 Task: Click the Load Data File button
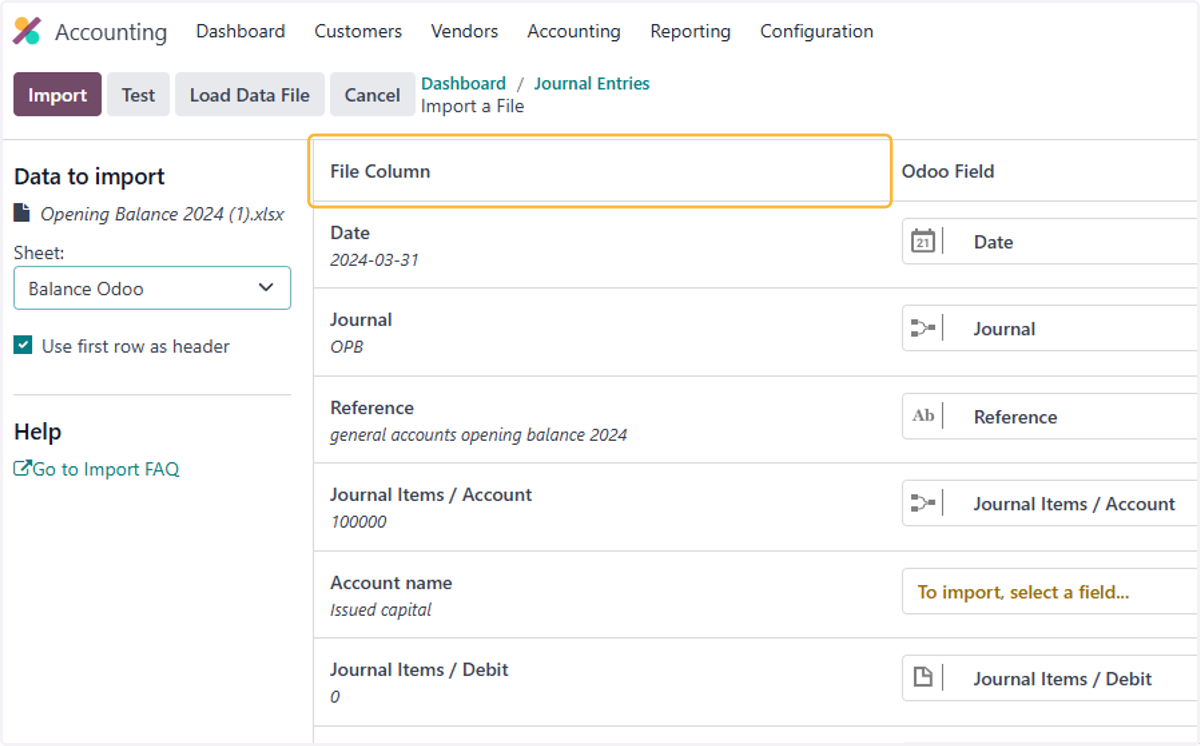250,94
